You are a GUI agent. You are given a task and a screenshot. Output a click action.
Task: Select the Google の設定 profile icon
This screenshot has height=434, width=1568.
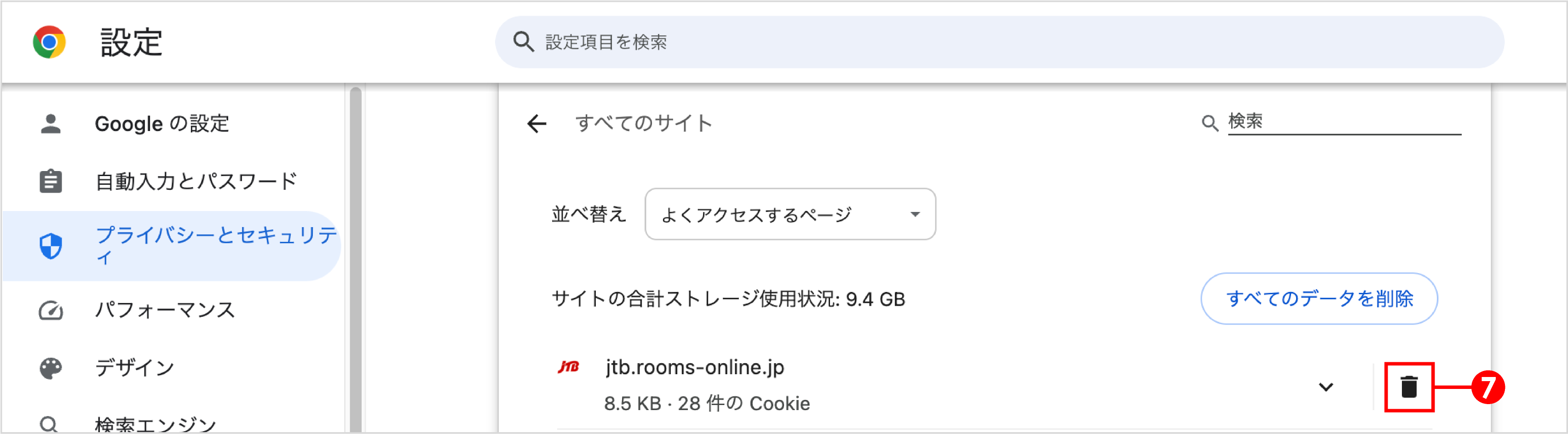coord(51,123)
